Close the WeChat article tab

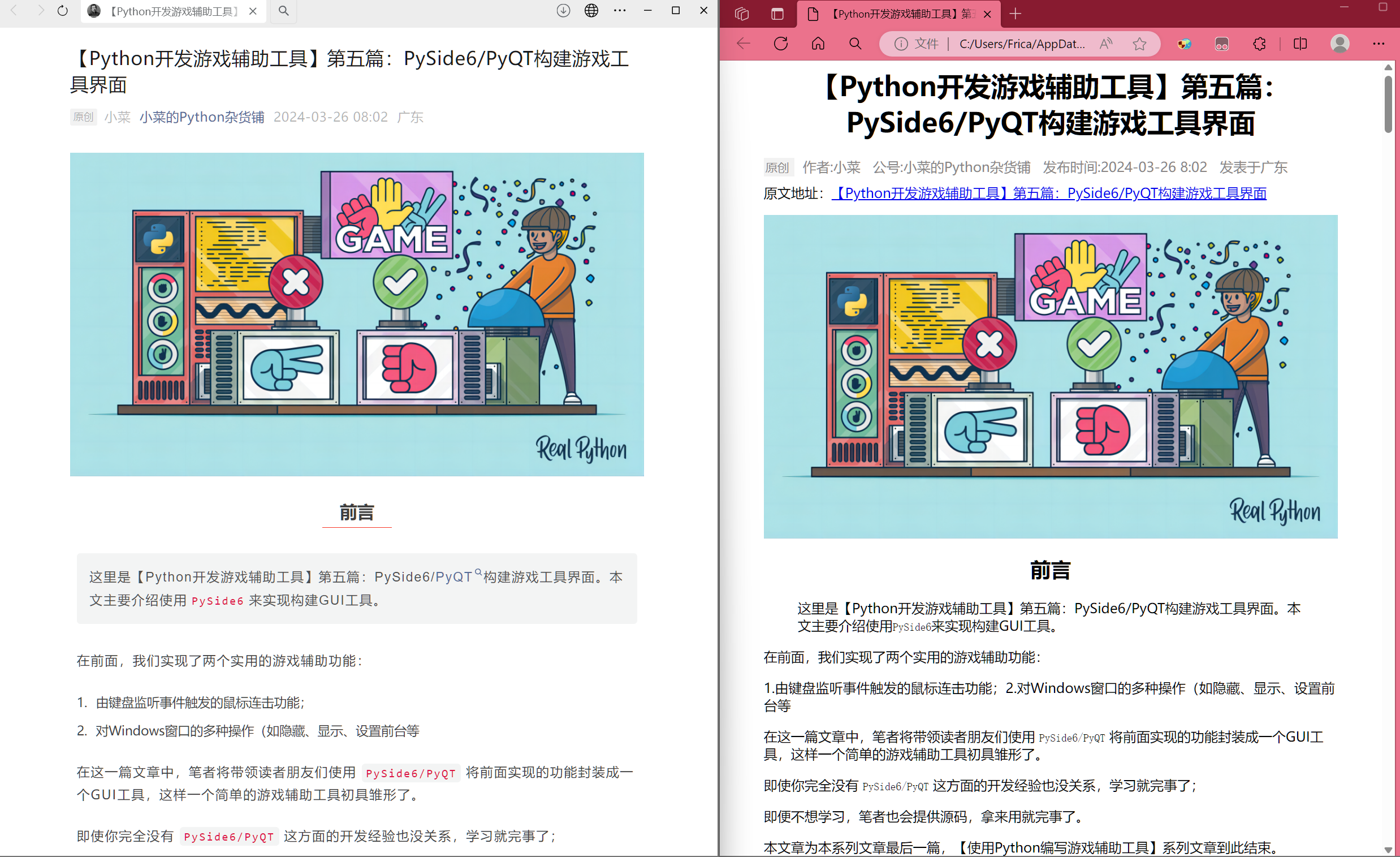pyautogui.click(x=253, y=11)
